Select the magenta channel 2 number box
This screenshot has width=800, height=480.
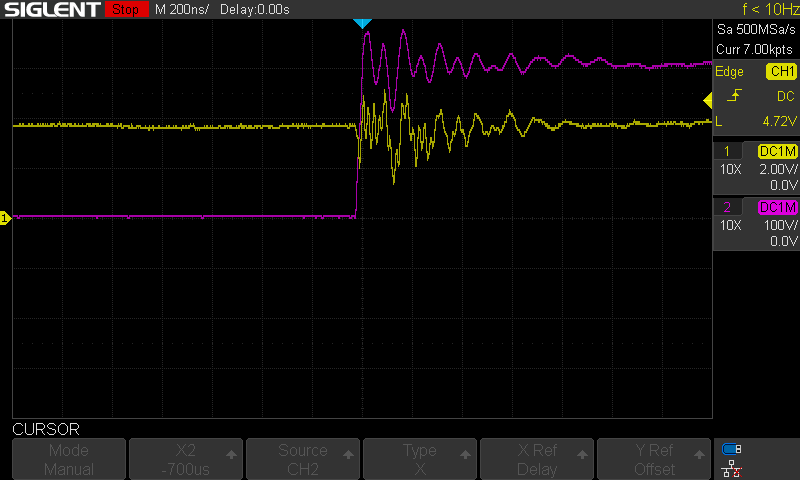(727, 207)
